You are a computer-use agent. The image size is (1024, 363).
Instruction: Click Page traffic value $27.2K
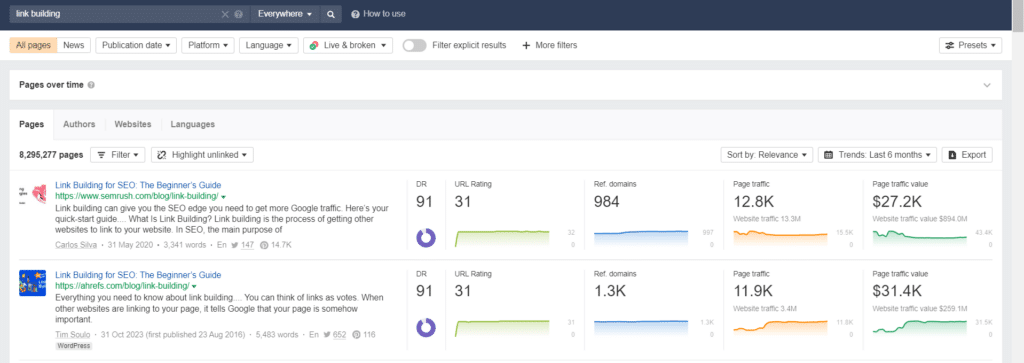[x=897, y=203]
